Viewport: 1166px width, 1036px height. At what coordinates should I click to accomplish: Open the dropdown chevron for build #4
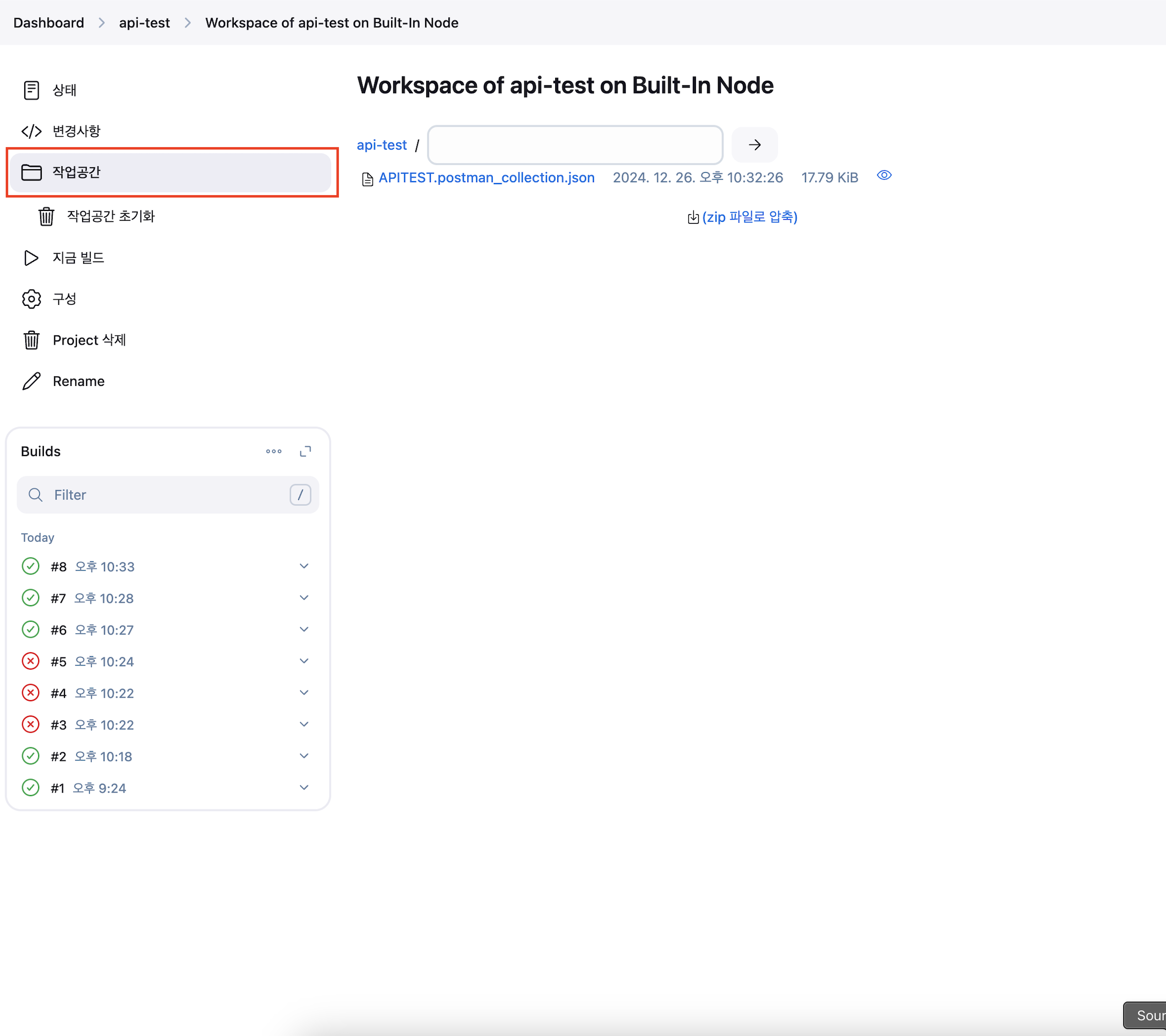pyautogui.click(x=304, y=692)
